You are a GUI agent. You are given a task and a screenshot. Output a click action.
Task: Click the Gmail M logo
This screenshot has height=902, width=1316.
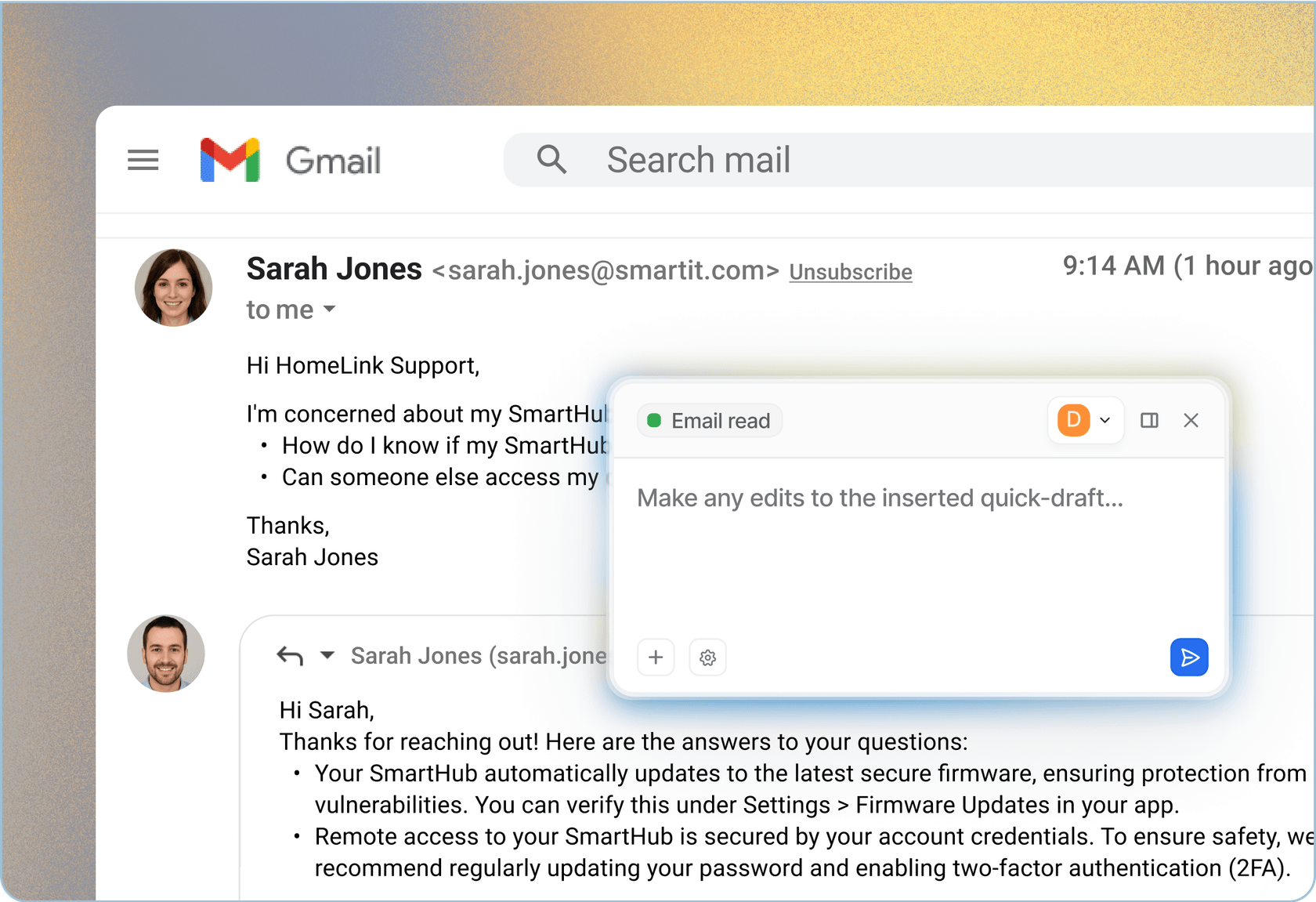pyautogui.click(x=230, y=160)
